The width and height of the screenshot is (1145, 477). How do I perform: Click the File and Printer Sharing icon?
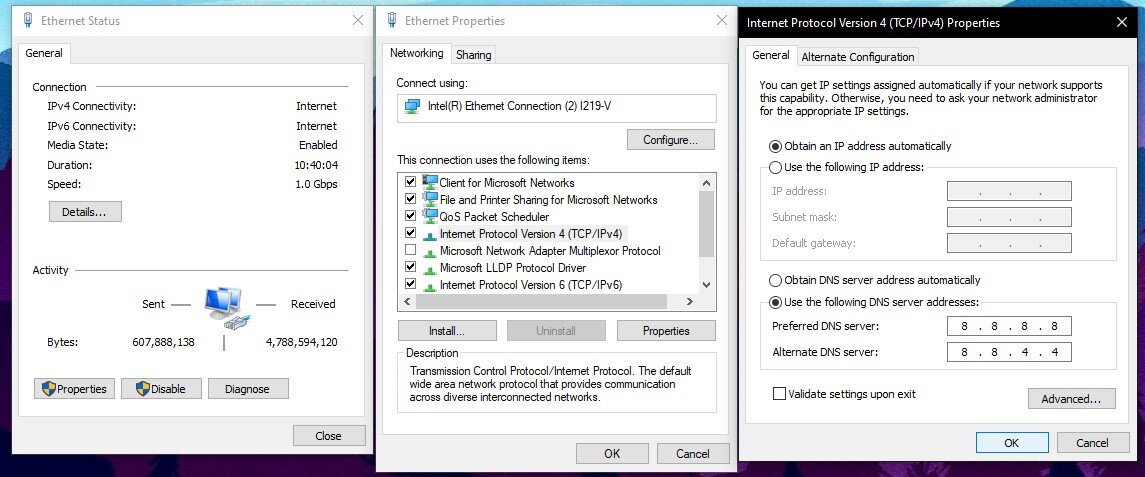click(431, 199)
